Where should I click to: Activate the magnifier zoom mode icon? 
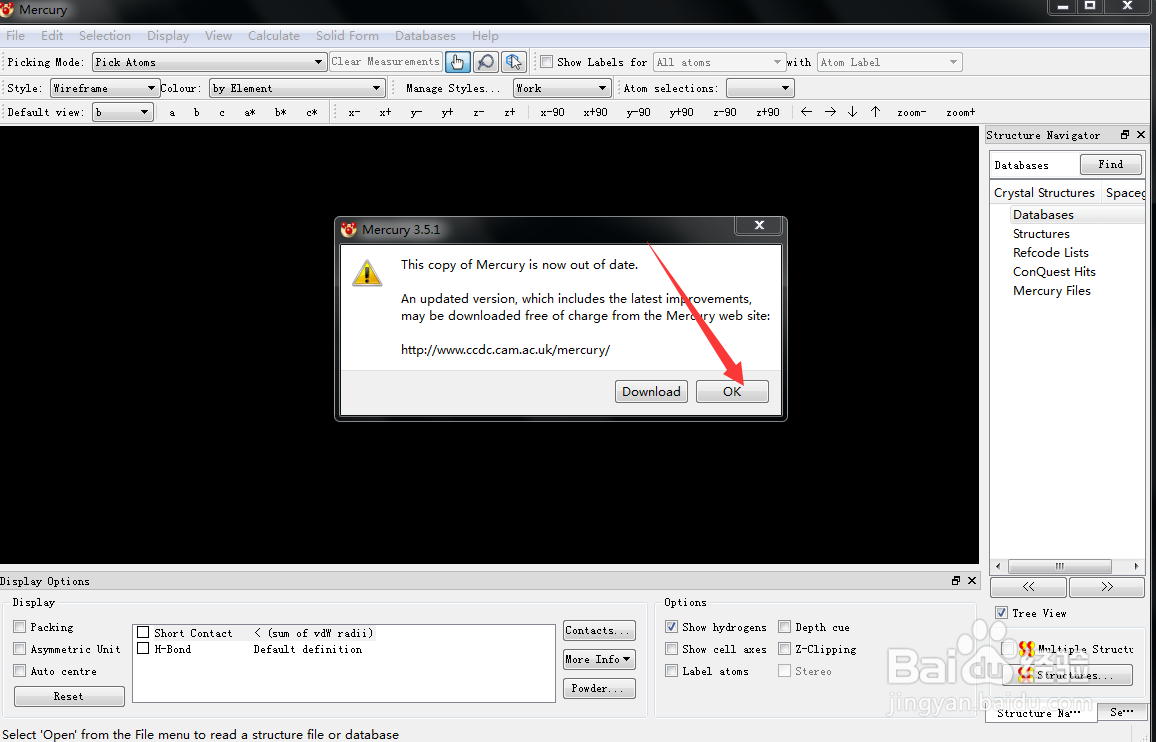tap(485, 62)
